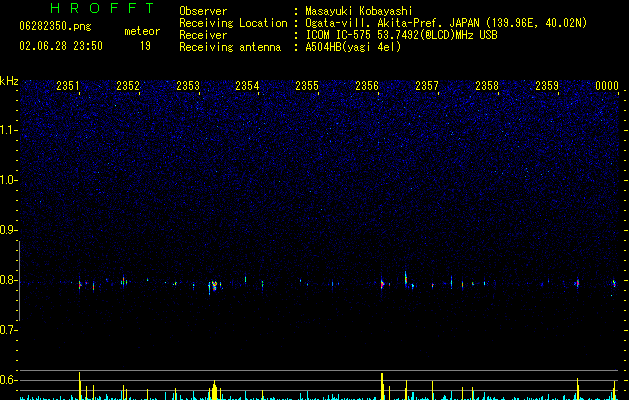629x400 pixels.
Task: Click the kHz axis unit label
Action: (x=9, y=81)
